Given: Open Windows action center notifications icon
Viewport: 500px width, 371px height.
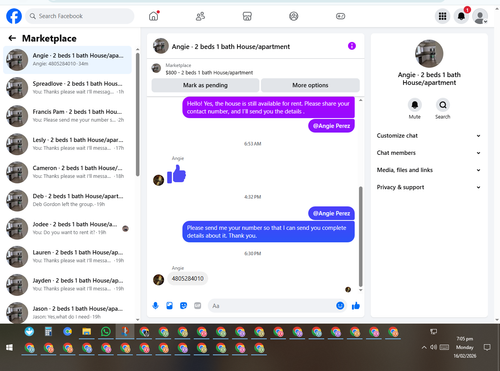Looking at the screenshot, I should click(487, 347).
